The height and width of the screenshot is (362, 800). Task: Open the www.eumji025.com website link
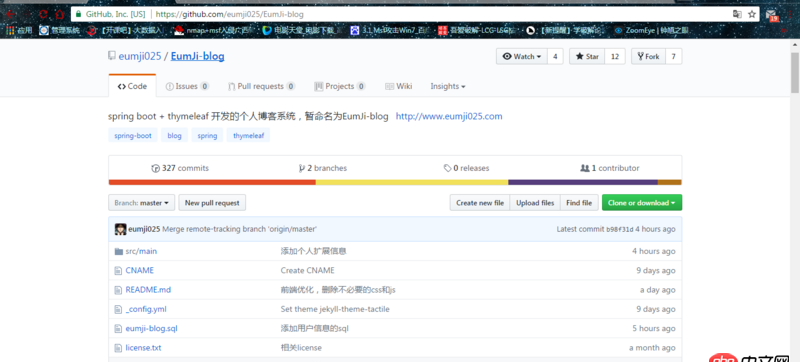click(449, 116)
